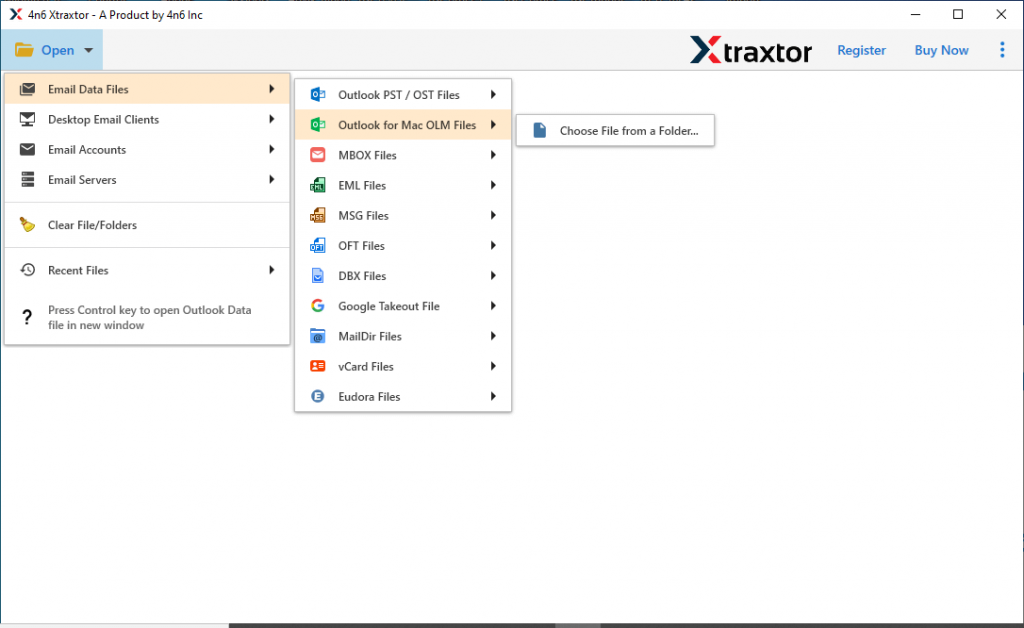This screenshot has width=1024, height=628.
Task: Click the Buy Now link
Action: point(940,49)
